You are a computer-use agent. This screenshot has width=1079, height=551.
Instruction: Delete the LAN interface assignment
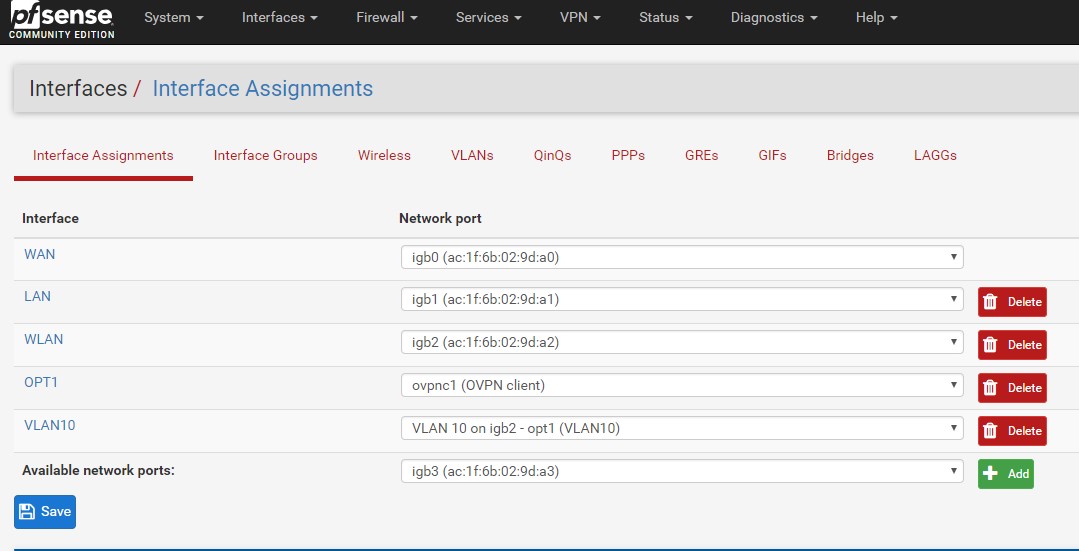click(1011, 302)
